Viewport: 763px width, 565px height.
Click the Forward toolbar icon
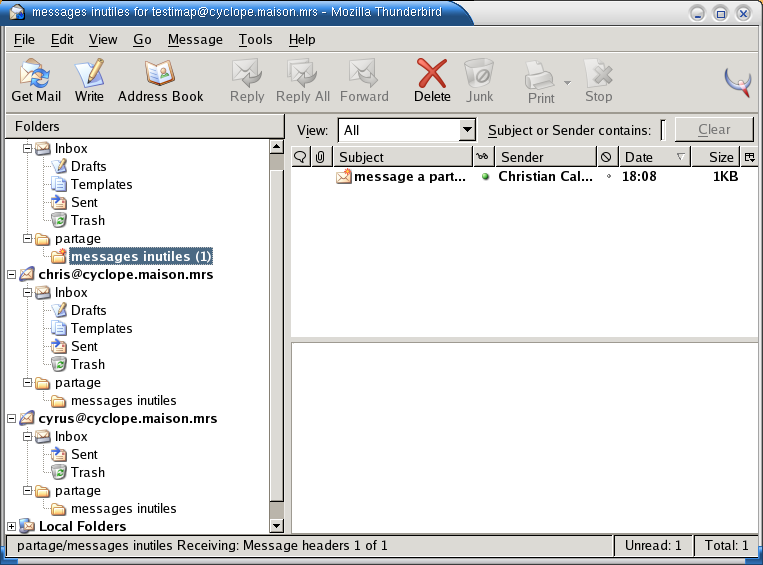coord(364,80)
